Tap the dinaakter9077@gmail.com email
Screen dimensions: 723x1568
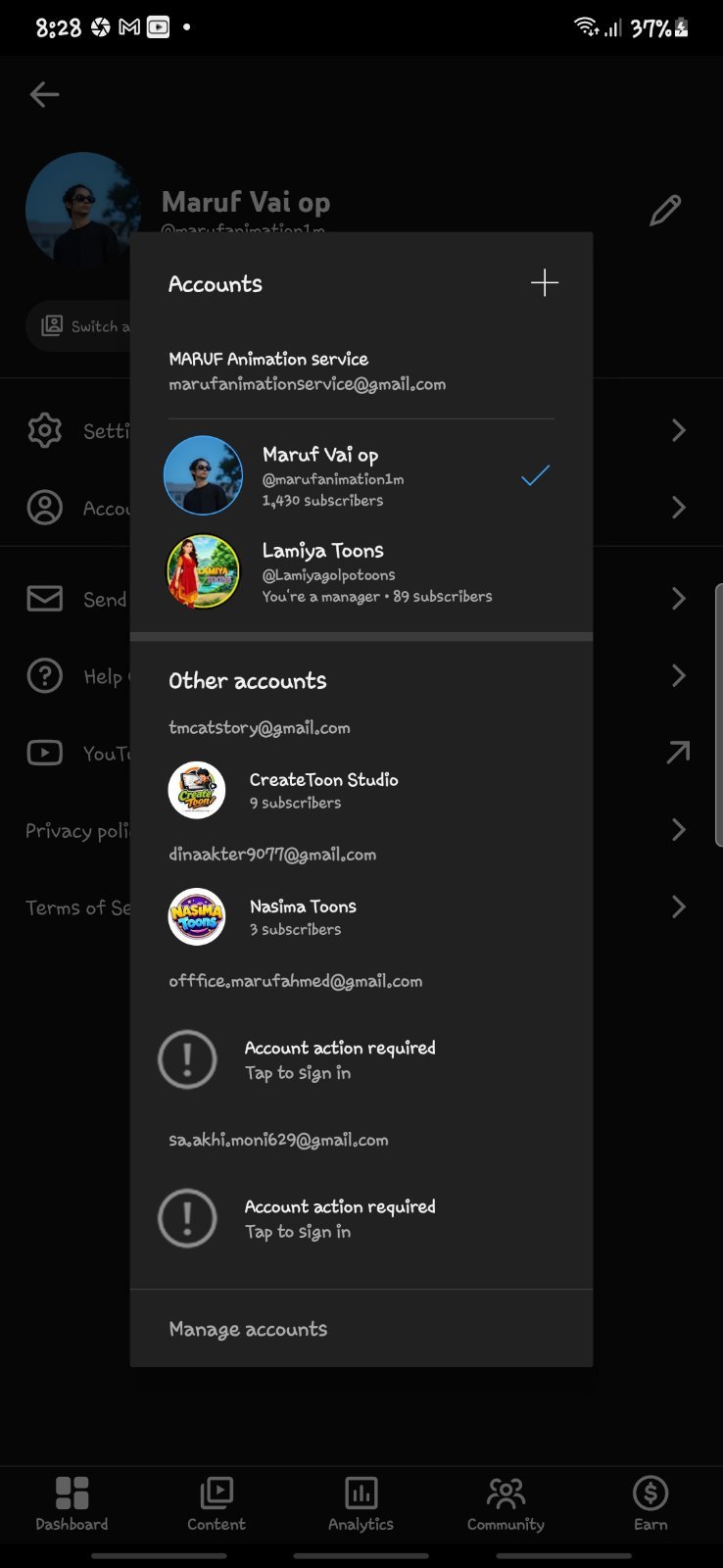pos(272,855)
